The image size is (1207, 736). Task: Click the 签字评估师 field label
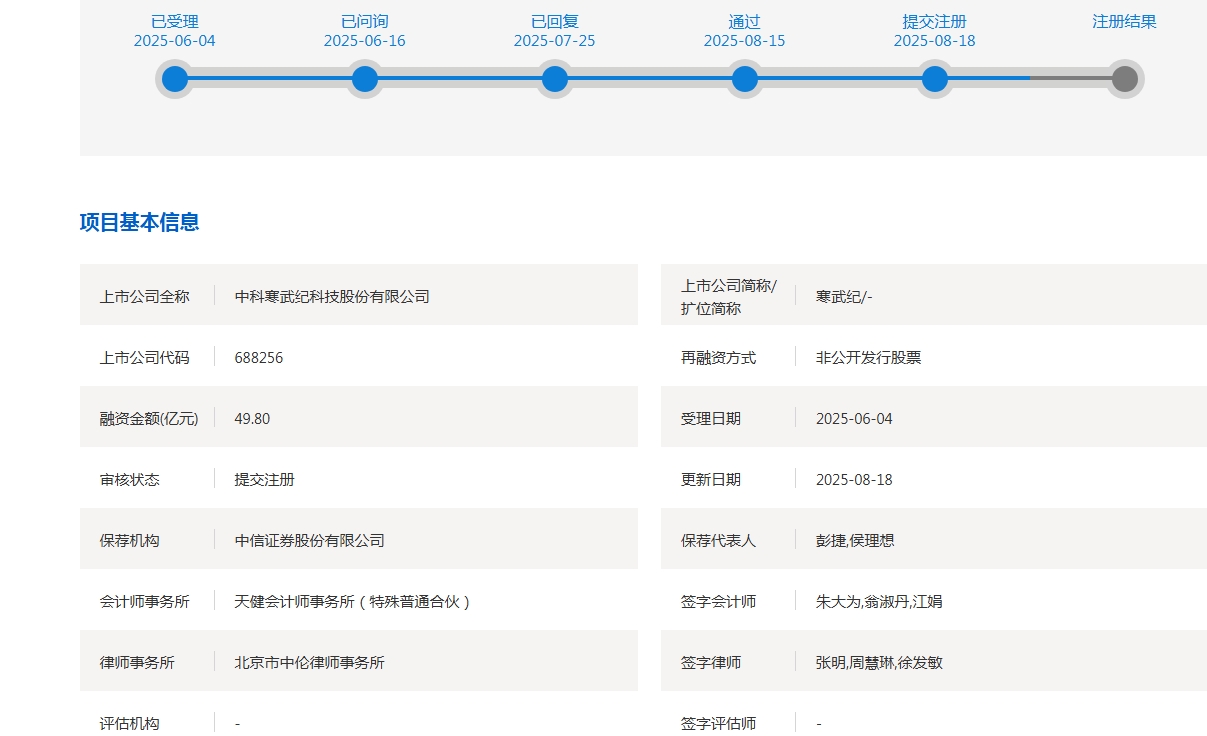point(718,723)
